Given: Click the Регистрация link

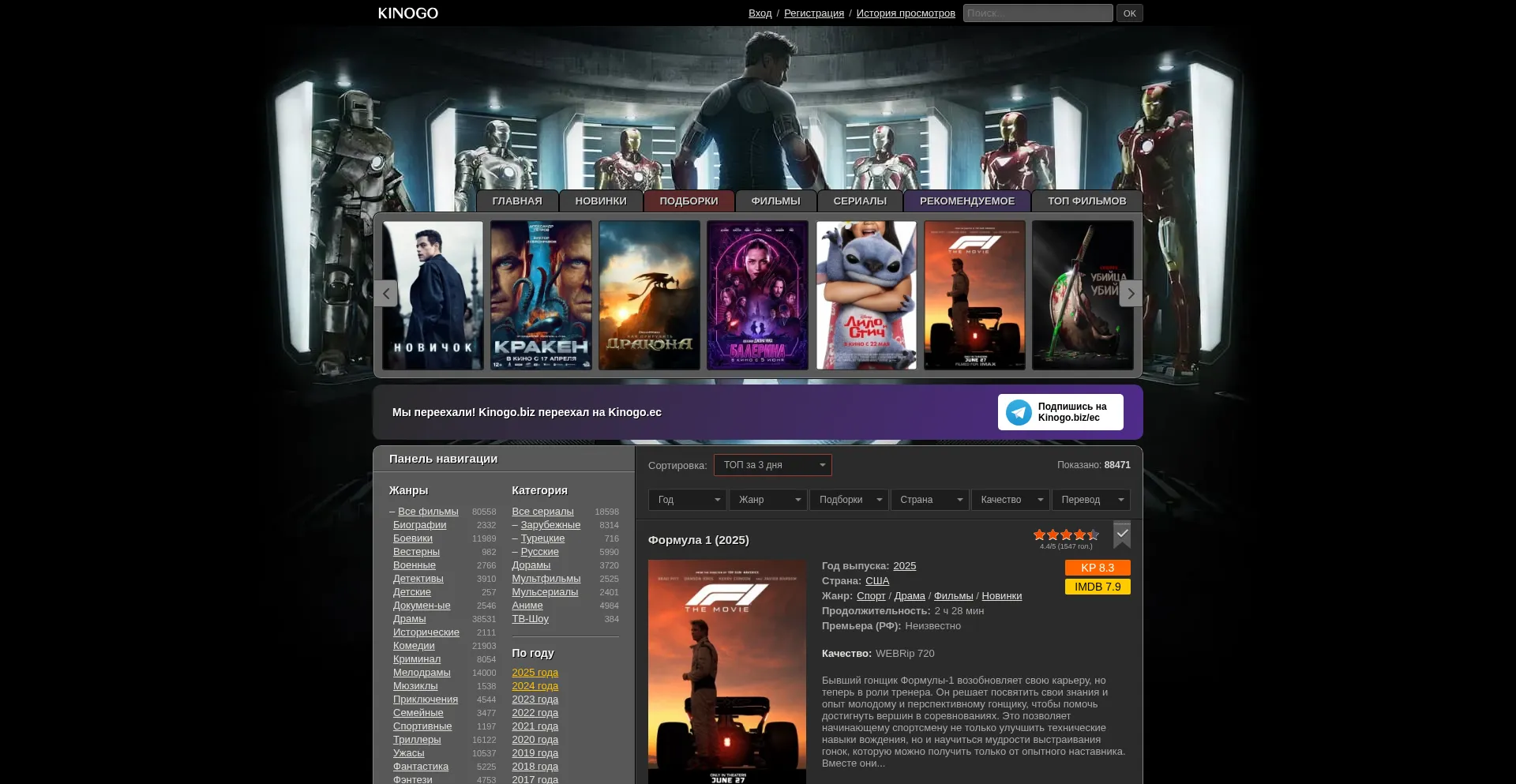Looking at the screenshot, I should [x=814, y=13].
